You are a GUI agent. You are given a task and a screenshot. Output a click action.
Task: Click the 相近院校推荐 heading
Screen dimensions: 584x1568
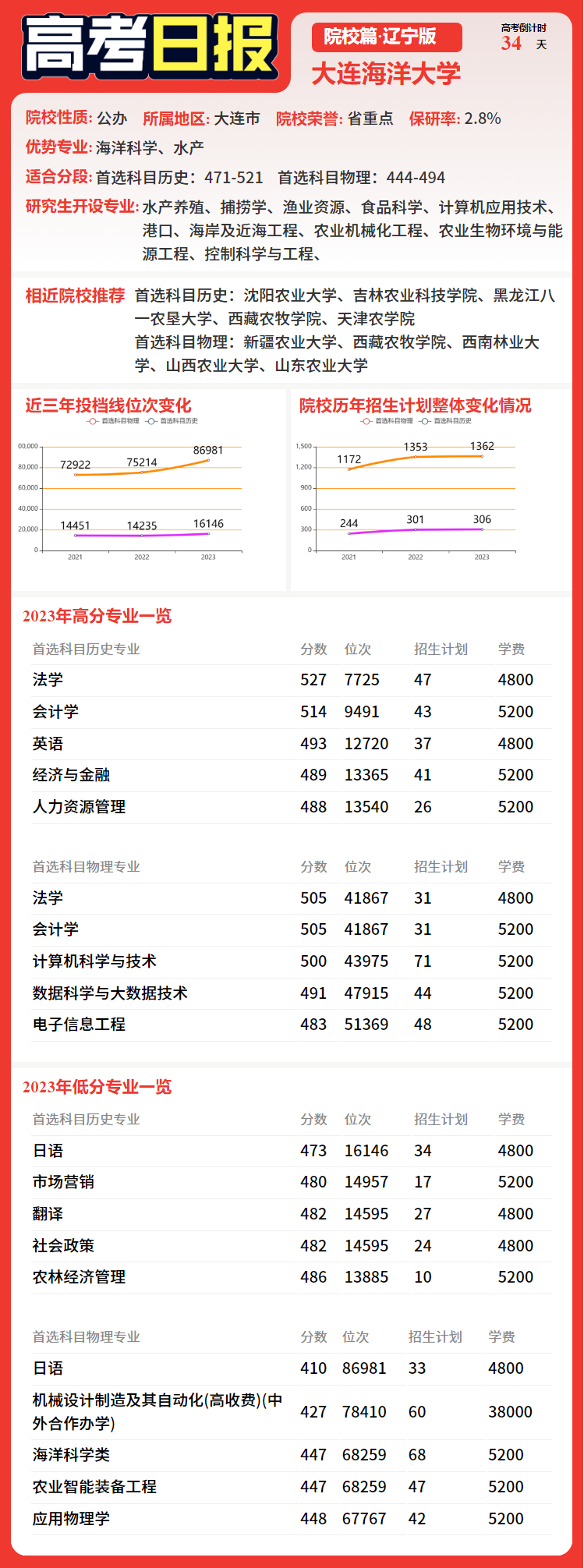(75, 296)
